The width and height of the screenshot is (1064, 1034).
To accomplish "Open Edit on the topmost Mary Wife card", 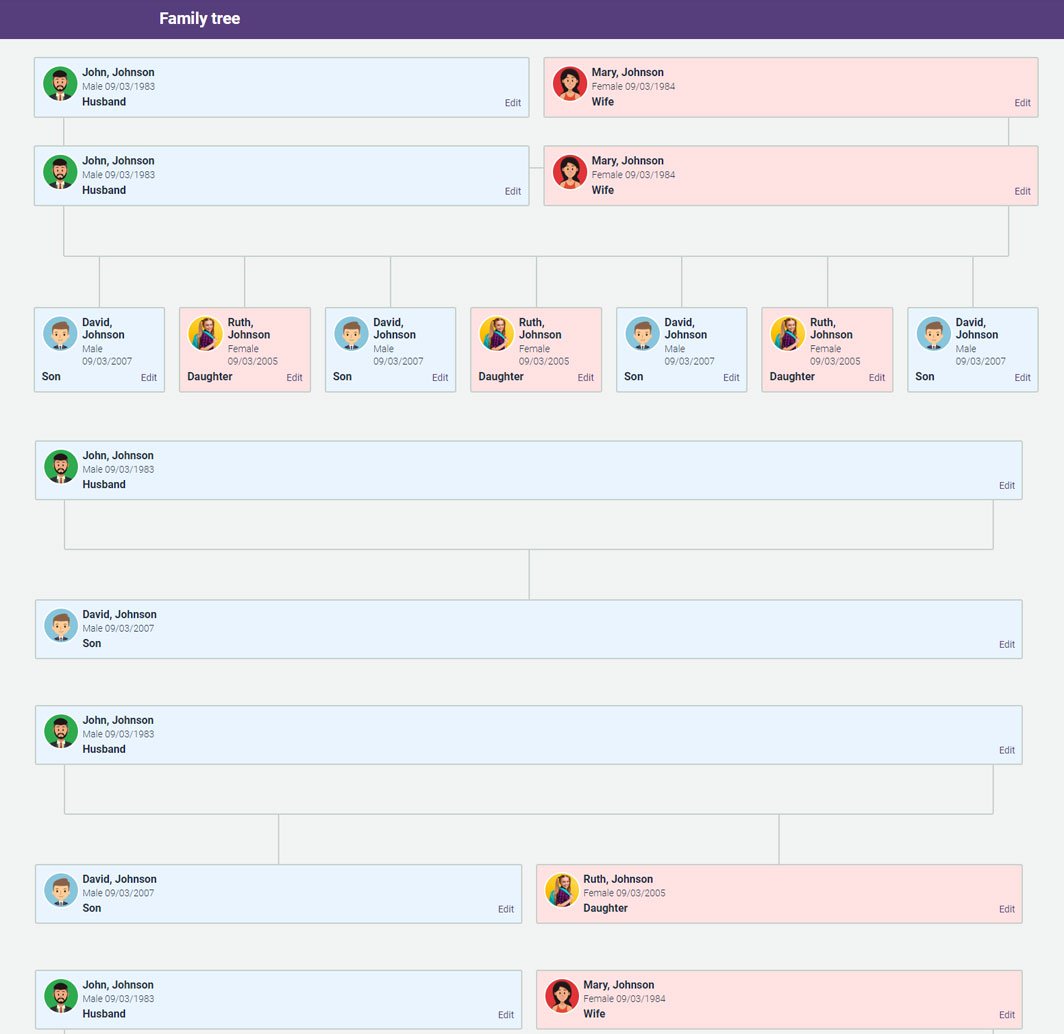I will [x=1022, y=103].
